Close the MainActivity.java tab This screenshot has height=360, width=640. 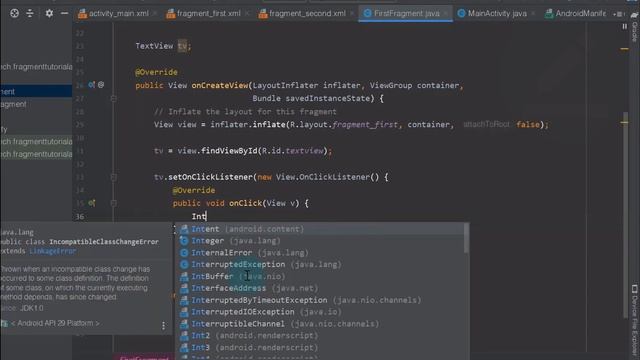(x=533, y=13)
